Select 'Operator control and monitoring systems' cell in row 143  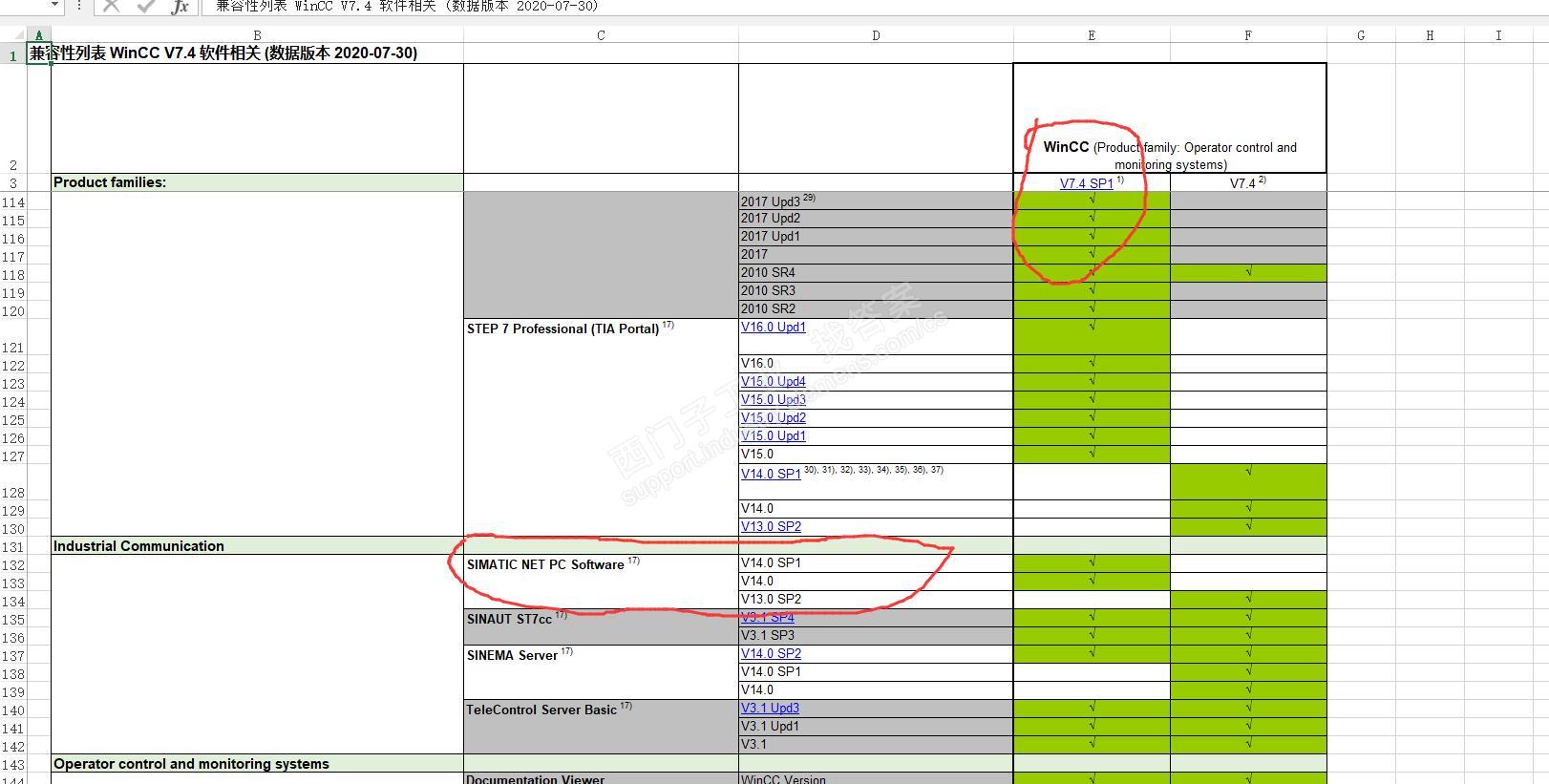pyautogui.click(x=257, y=764)
